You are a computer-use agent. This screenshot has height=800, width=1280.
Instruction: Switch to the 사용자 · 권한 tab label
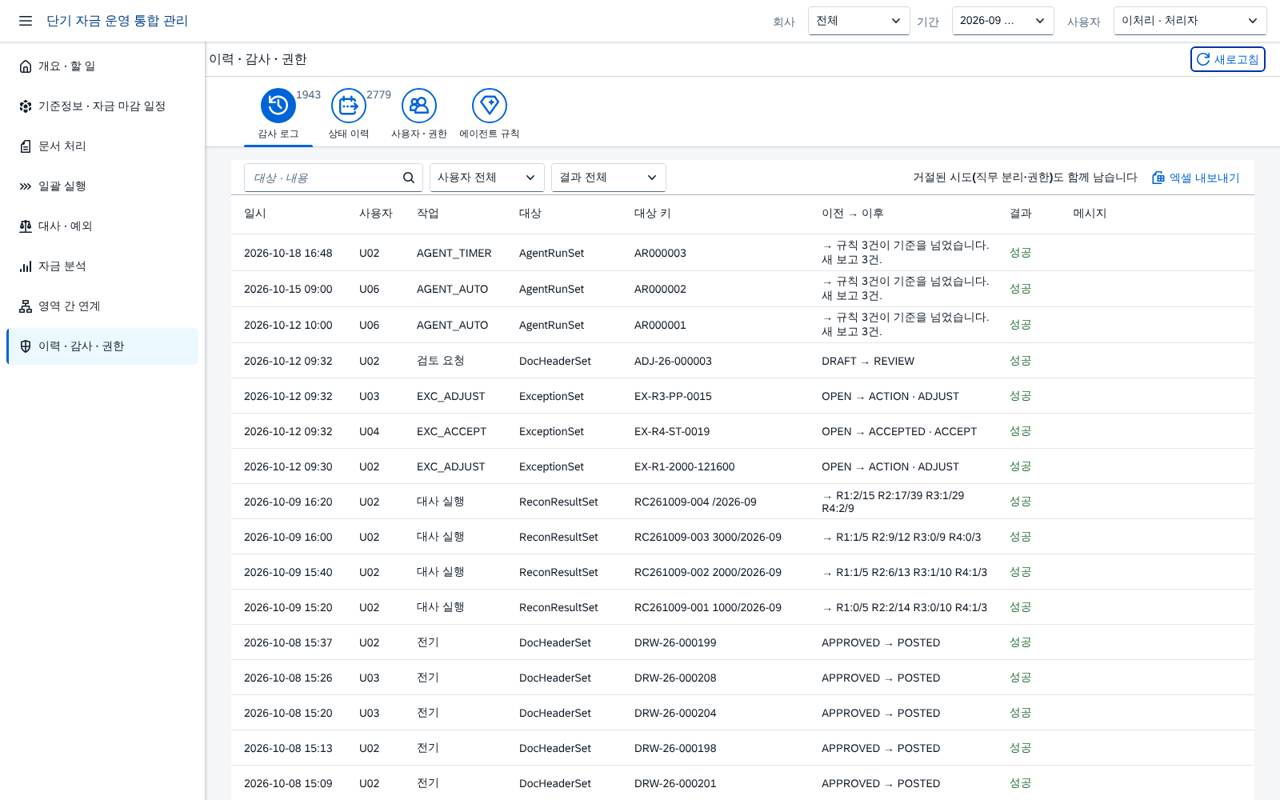[x=419, y=134]
